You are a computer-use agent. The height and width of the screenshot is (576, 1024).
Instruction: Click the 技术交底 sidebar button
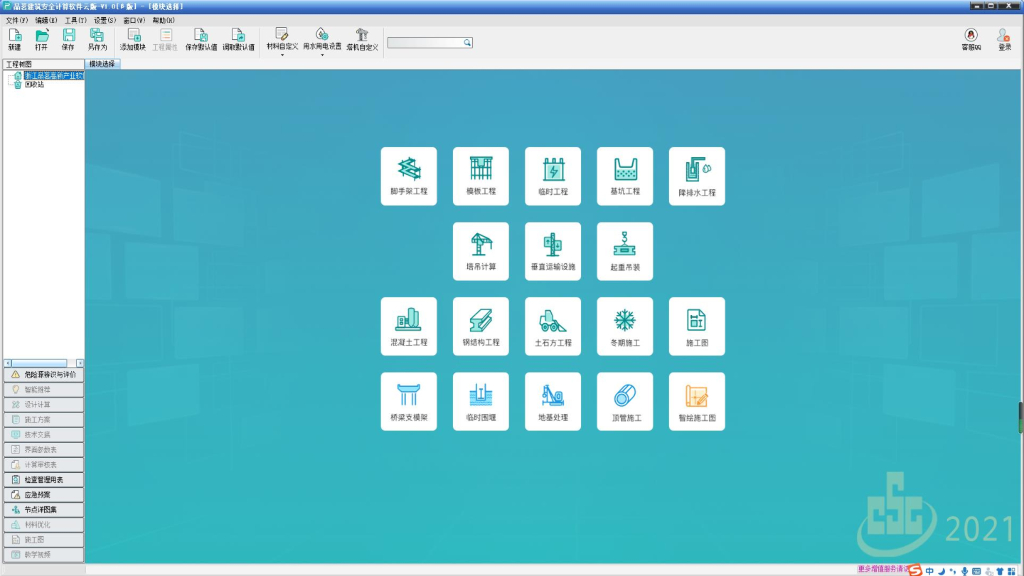43,435
